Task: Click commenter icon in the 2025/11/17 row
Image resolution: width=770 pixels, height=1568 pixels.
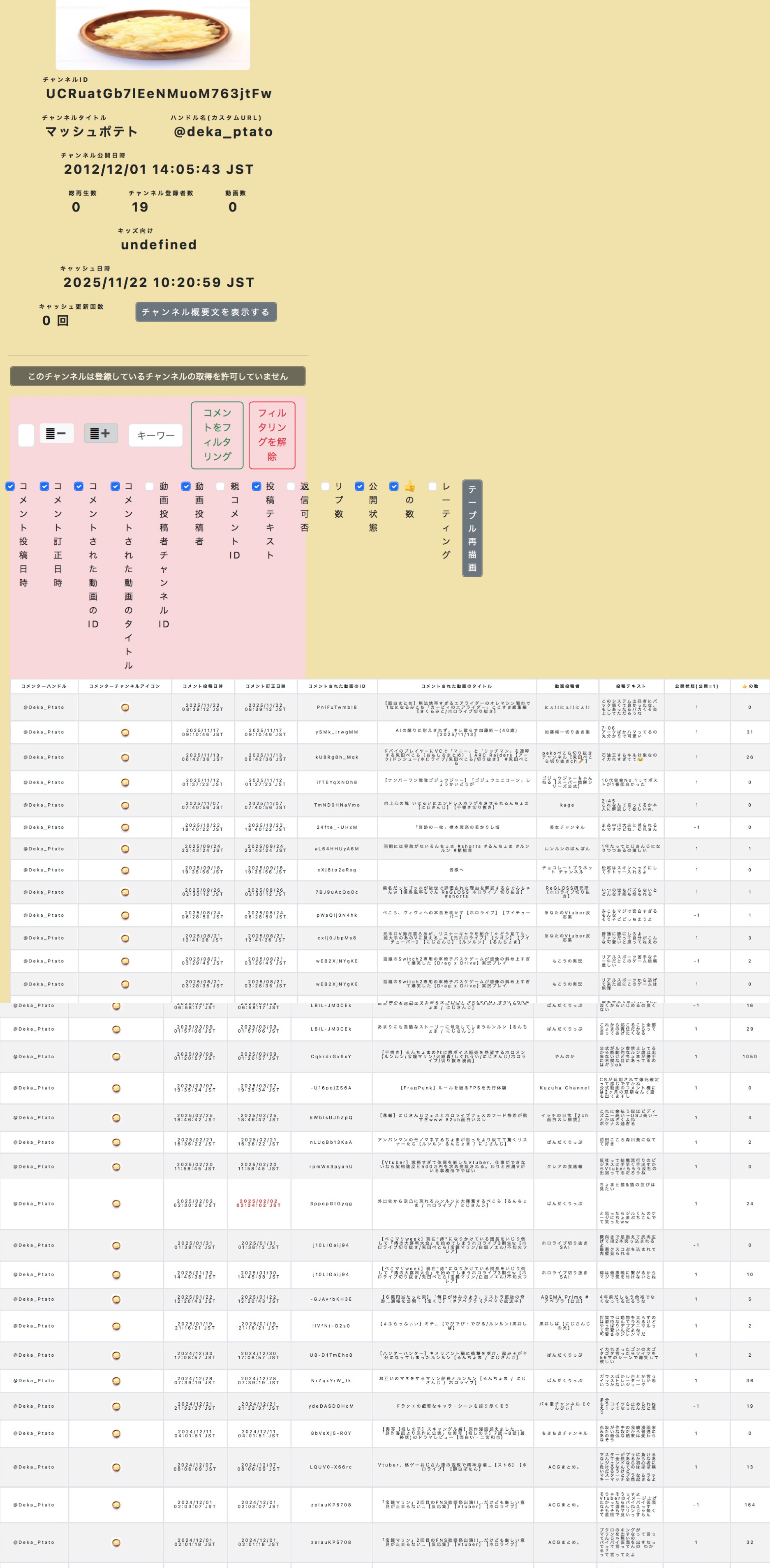Action: coord(125,732)
